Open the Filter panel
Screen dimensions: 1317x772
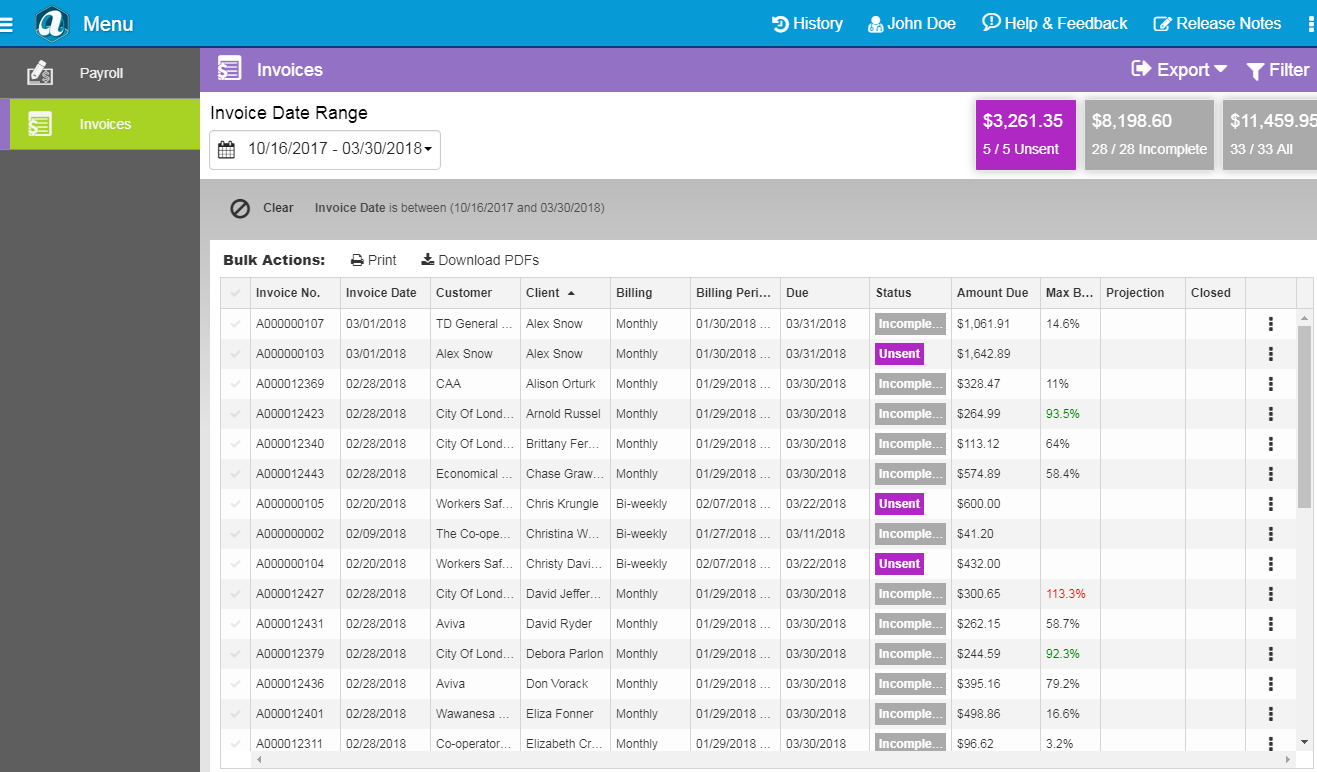click(x=1278, y=70)
